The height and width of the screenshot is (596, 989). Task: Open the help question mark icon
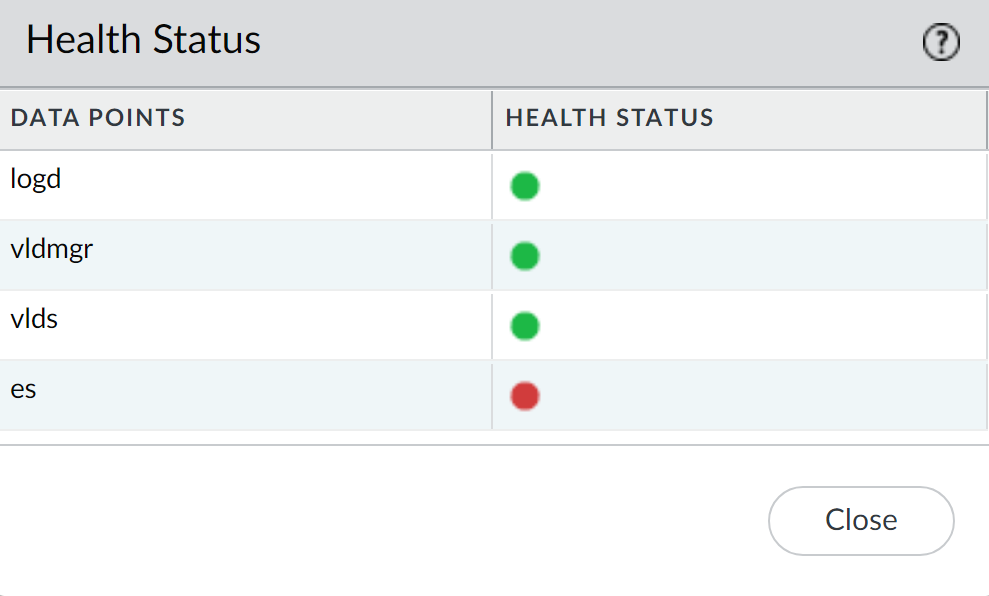940,42
